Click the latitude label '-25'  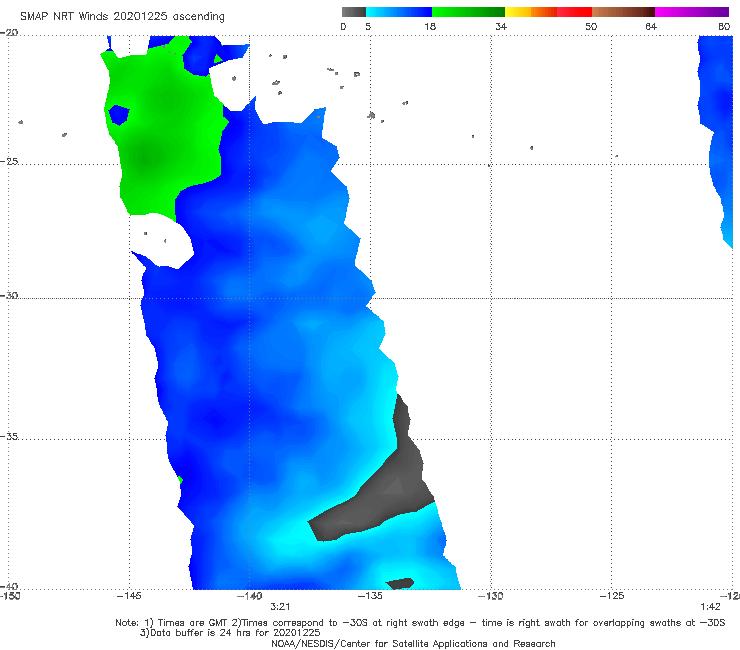(x=9, y=161)
